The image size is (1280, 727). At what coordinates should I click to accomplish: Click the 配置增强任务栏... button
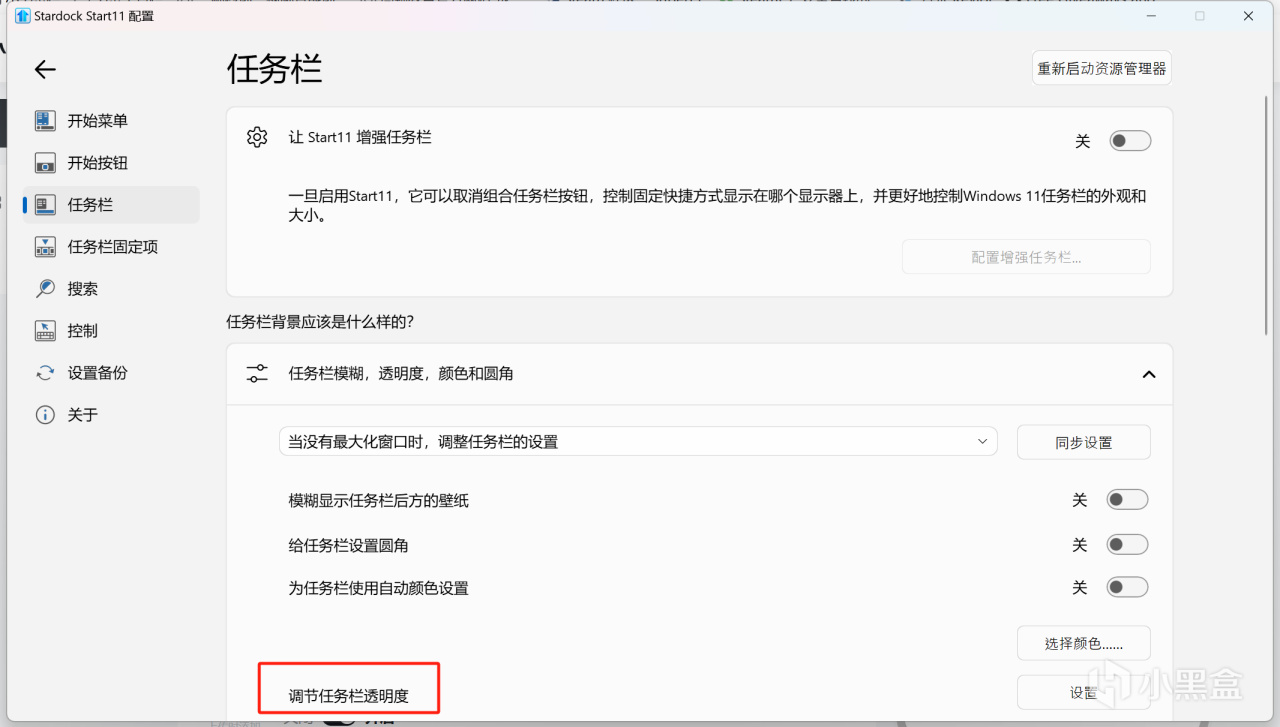point(1026,257)
